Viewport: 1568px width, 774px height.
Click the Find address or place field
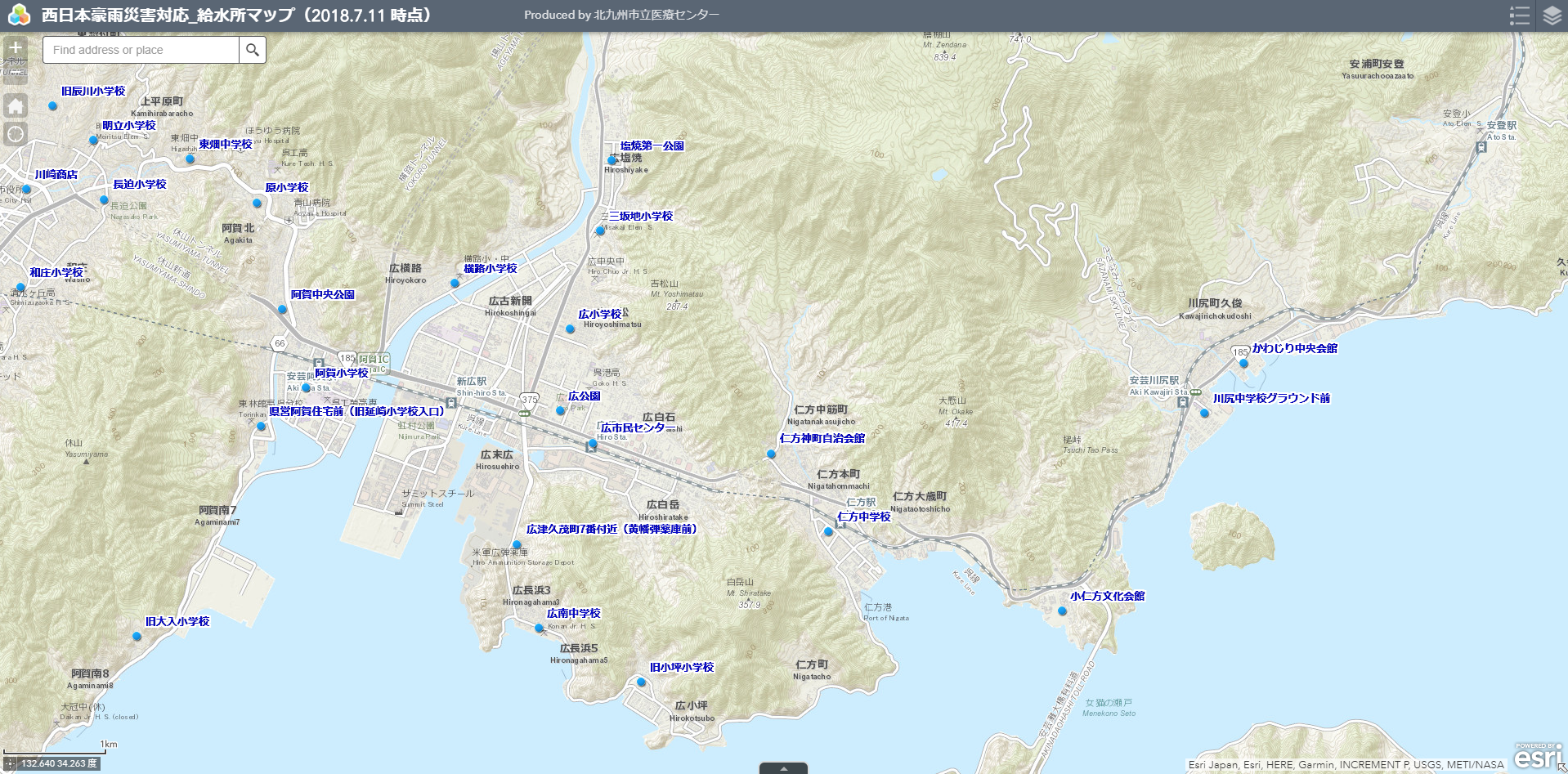(x=141, y=50)
